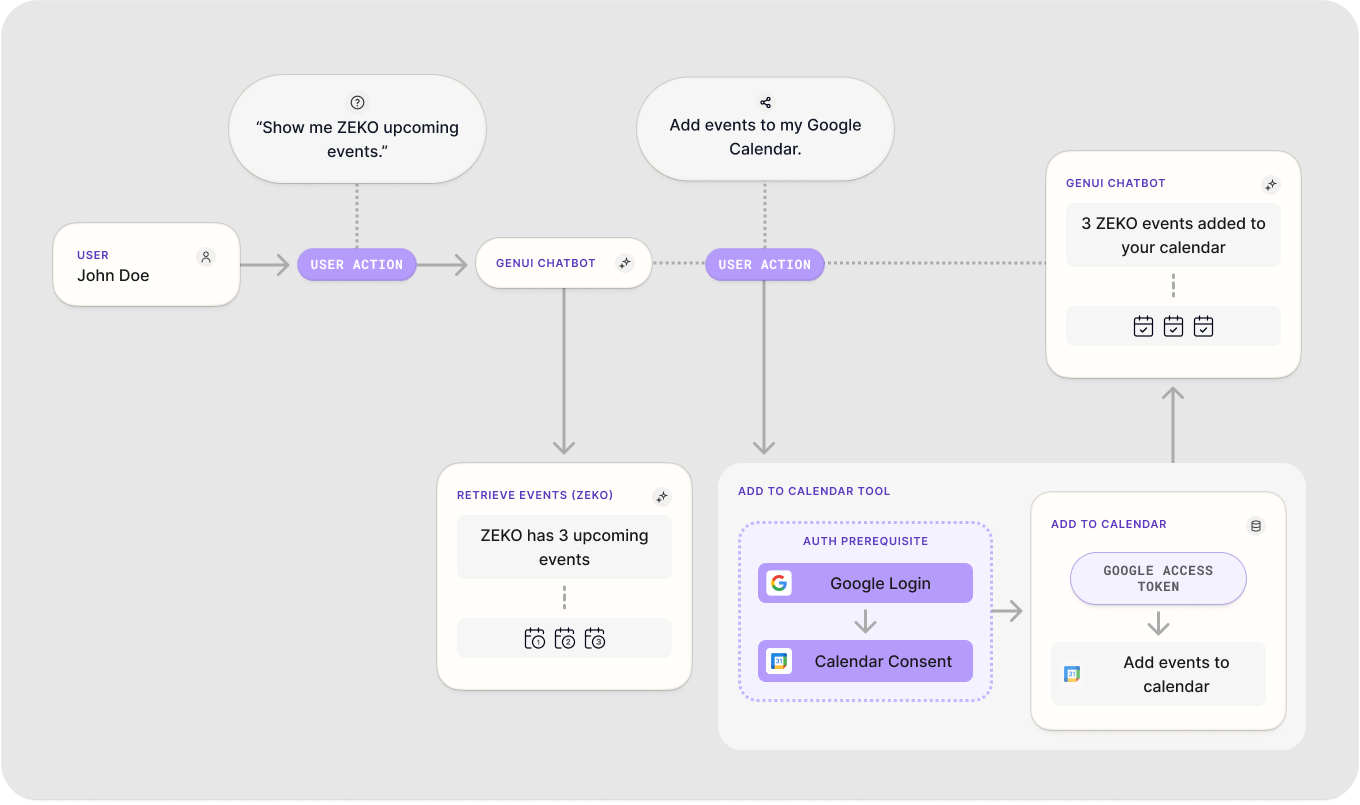Click the share icon above the Google Calendar message
This screenshot has height=805, width=1360.
[x=765, y=102]
